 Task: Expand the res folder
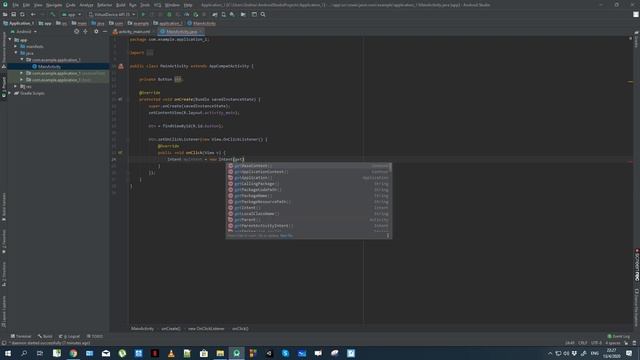[16, 87]
